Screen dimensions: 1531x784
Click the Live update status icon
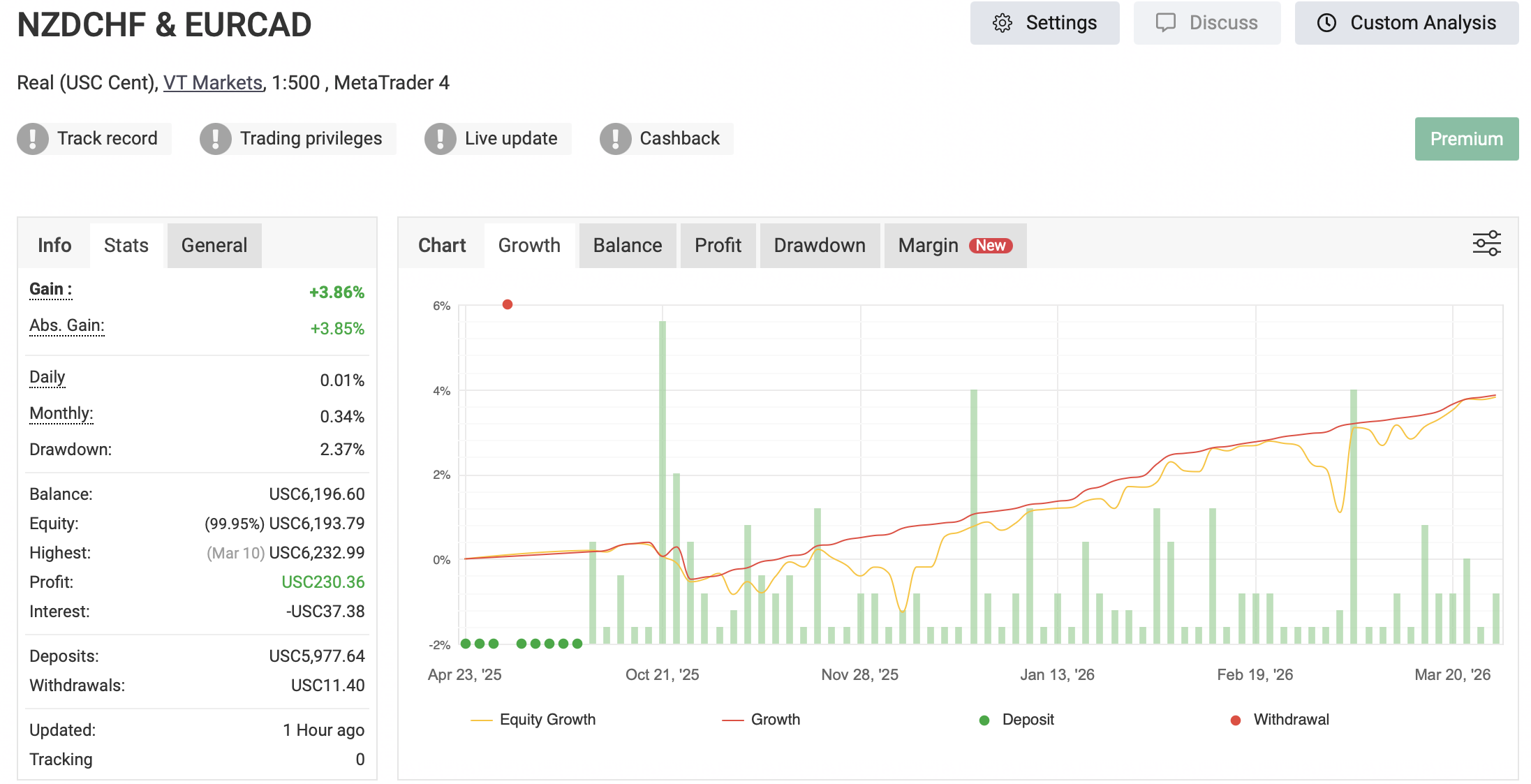pos(441,138)
